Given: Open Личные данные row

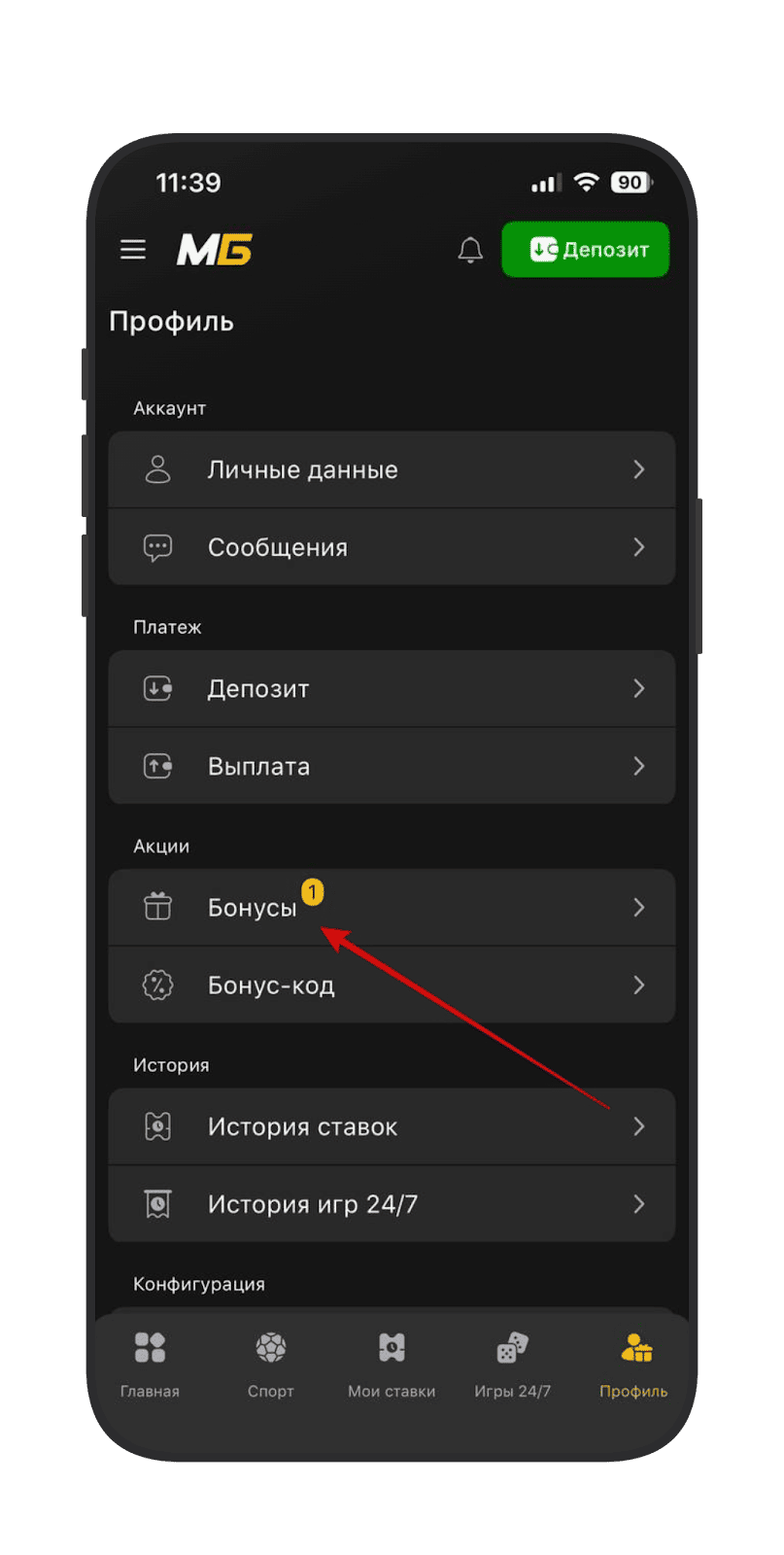Looking at the screenshot, I should (392, 469).
